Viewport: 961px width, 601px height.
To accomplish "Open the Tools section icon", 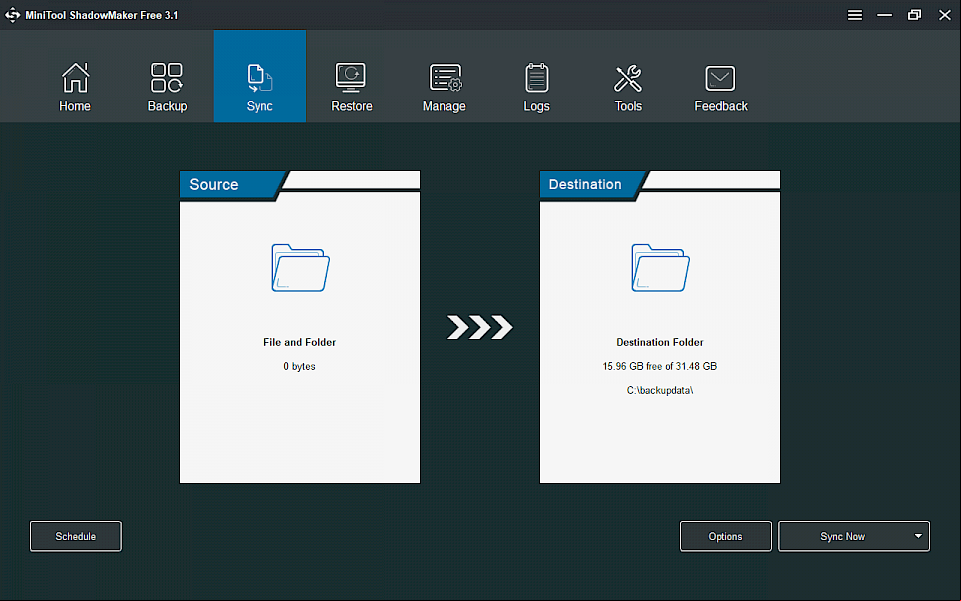I will (628, 78).
